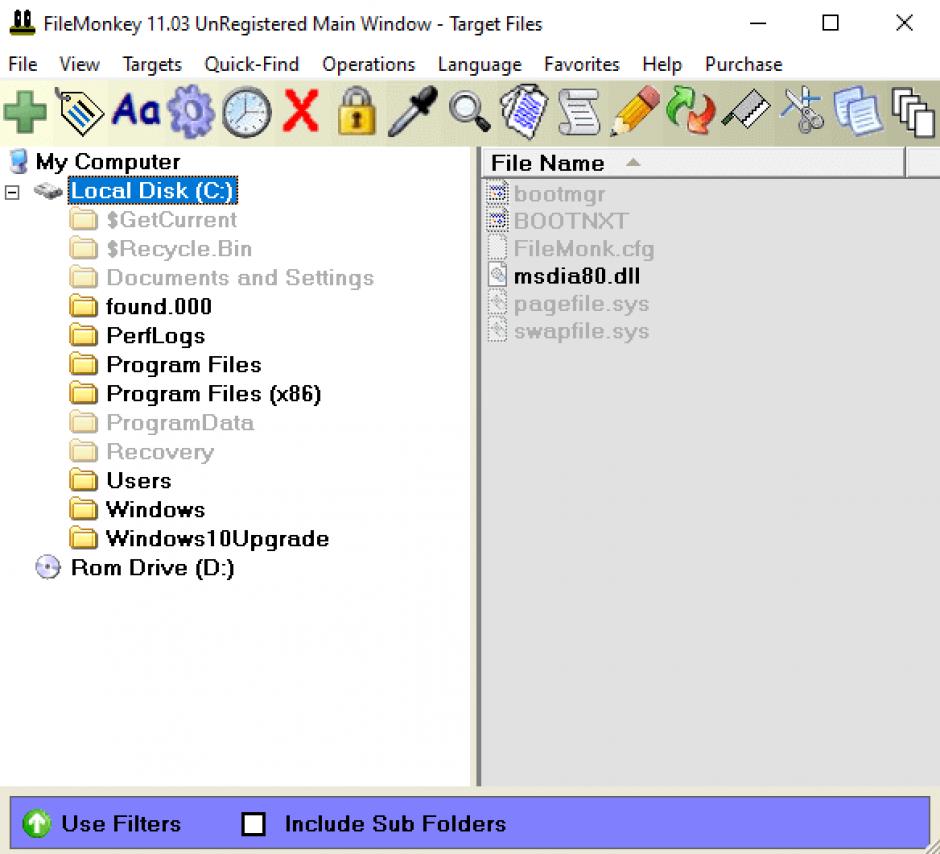Select the My Computer root node
The image size is (940, 854).
108,162
